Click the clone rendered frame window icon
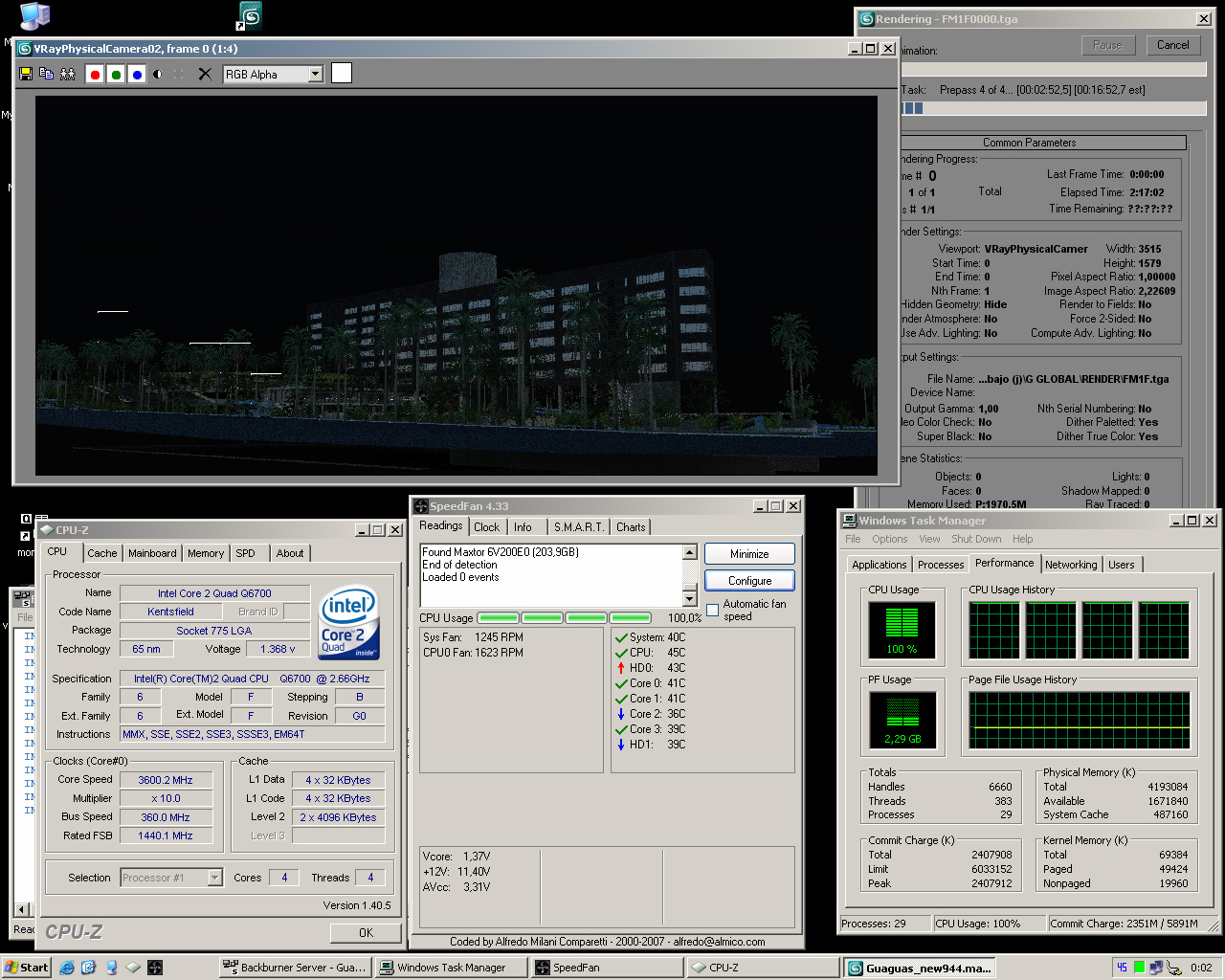1225x980 pixels. 46,74
